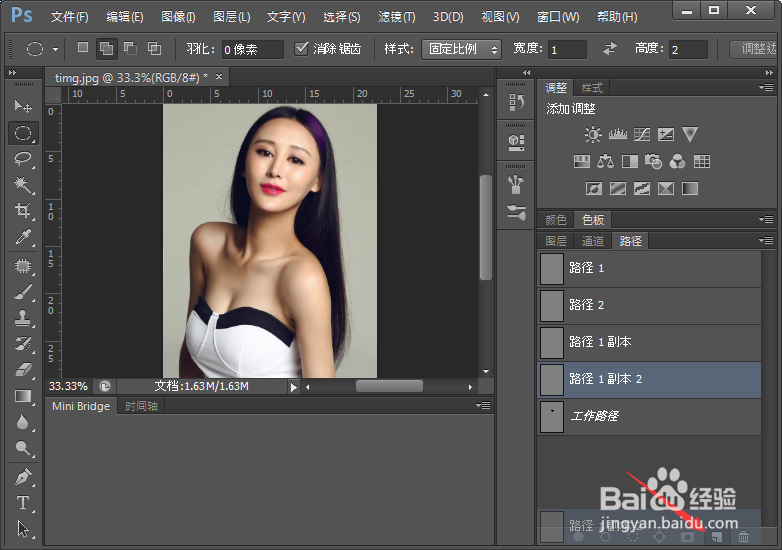Viewport: 782px width, 550px height.
Task: Click the canvas horizontal scrollbar thumb
Action: [x=390, y=386]
